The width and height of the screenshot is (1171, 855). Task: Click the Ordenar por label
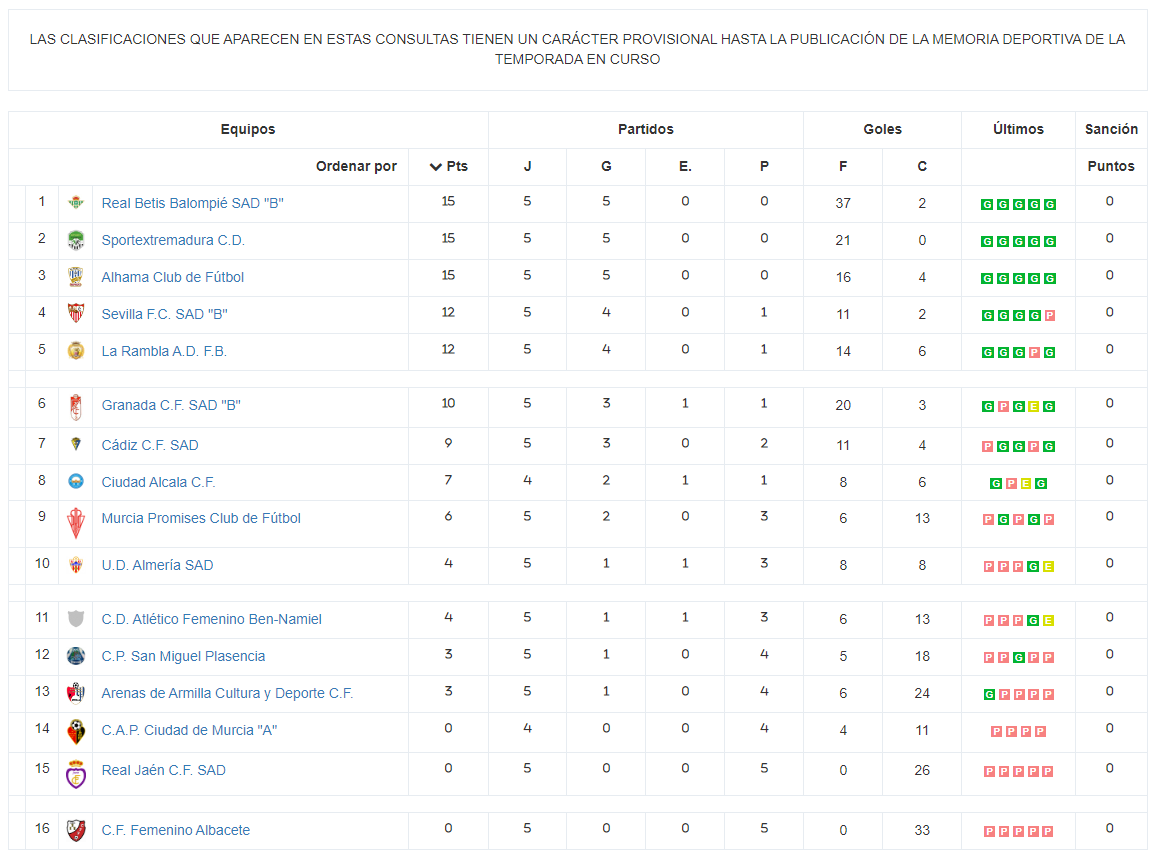356,167
